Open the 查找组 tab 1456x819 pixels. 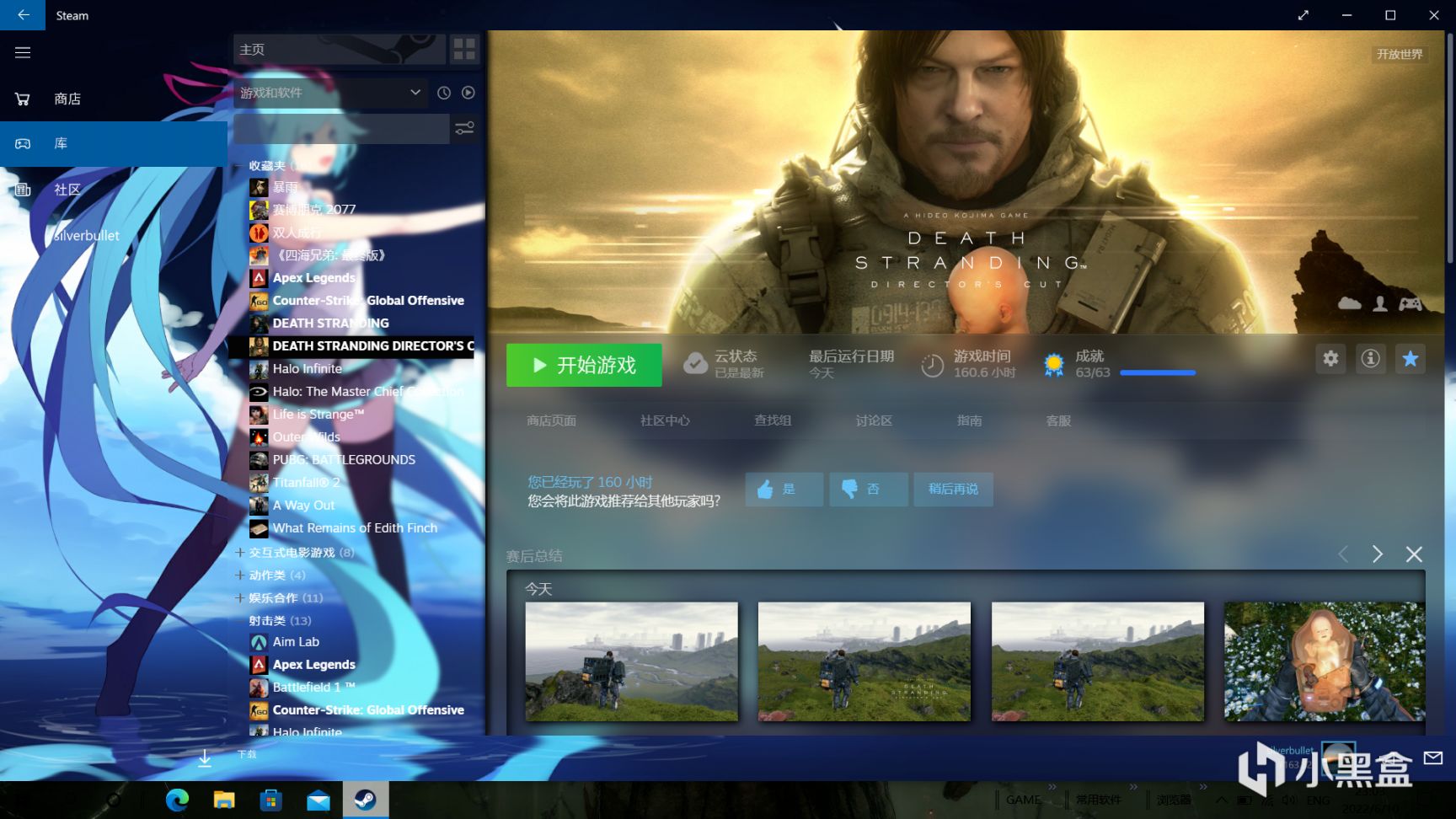coord(773,420)
